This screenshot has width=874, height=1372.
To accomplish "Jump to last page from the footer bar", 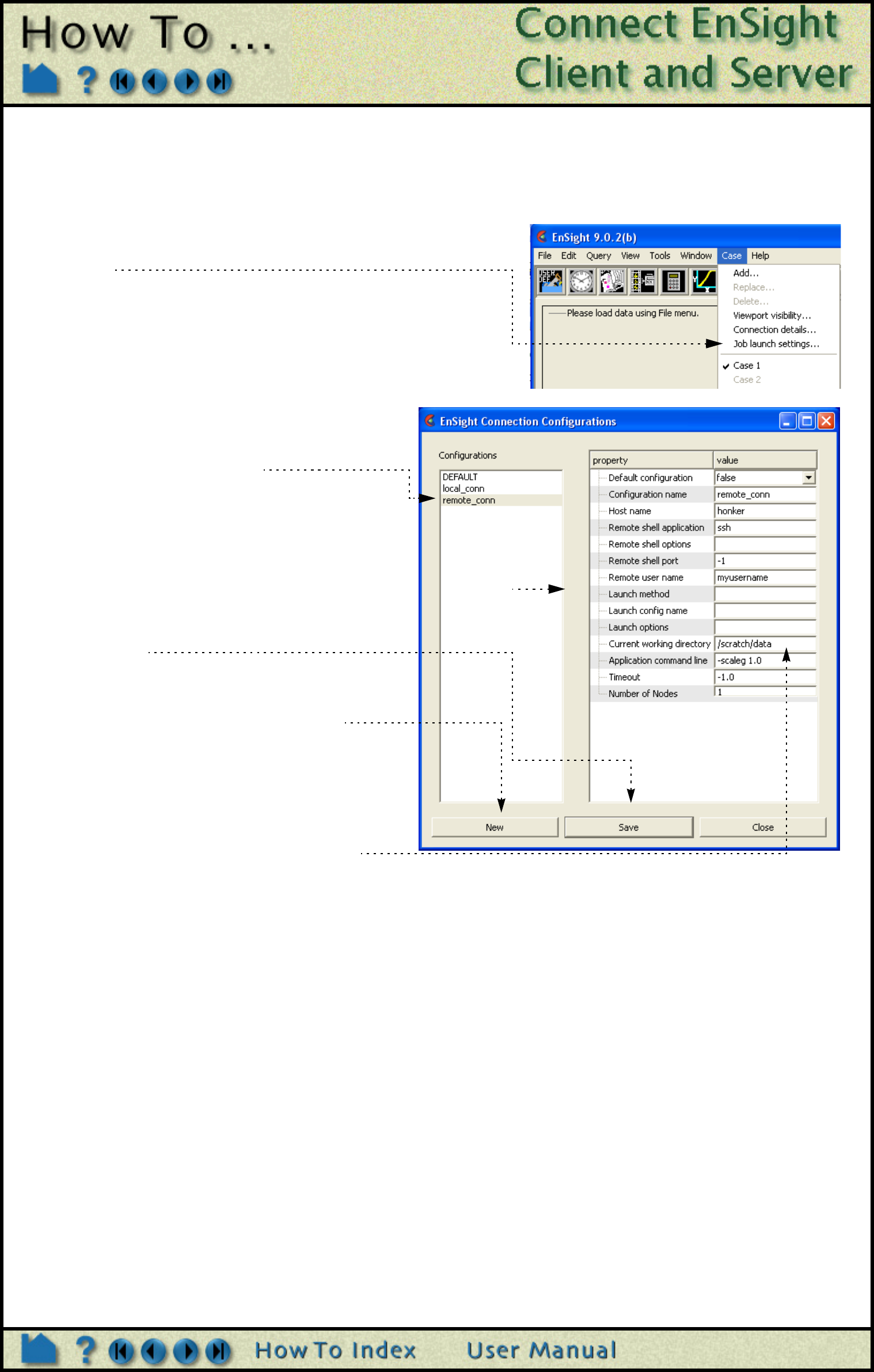I will click(218, 1351).
